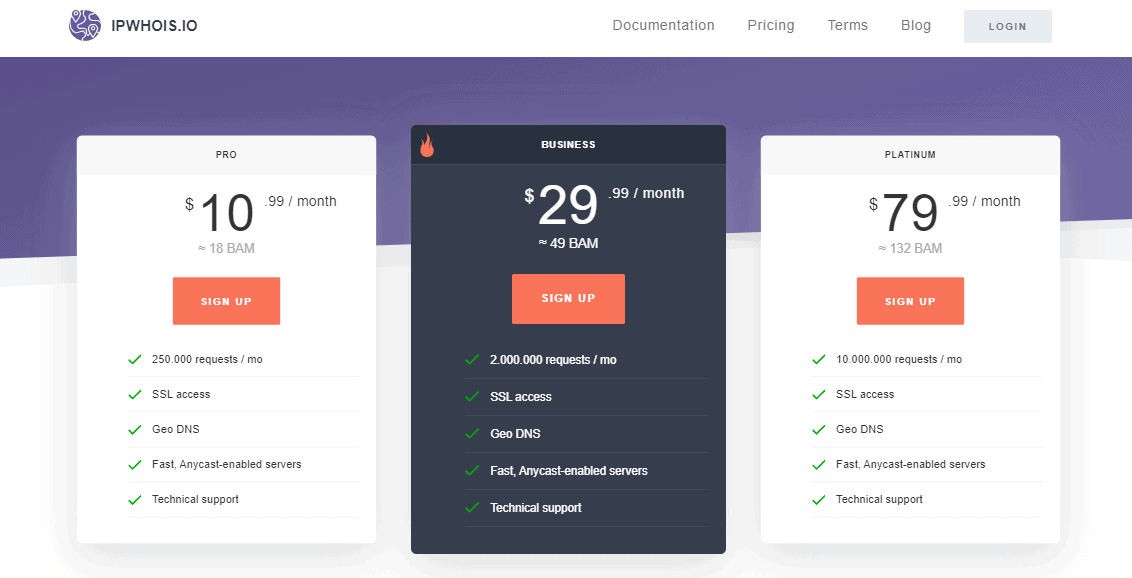1132x578 pixels.
Task: Click the Business price number 29
Action: pyautogui.click(x=568, y=205)
